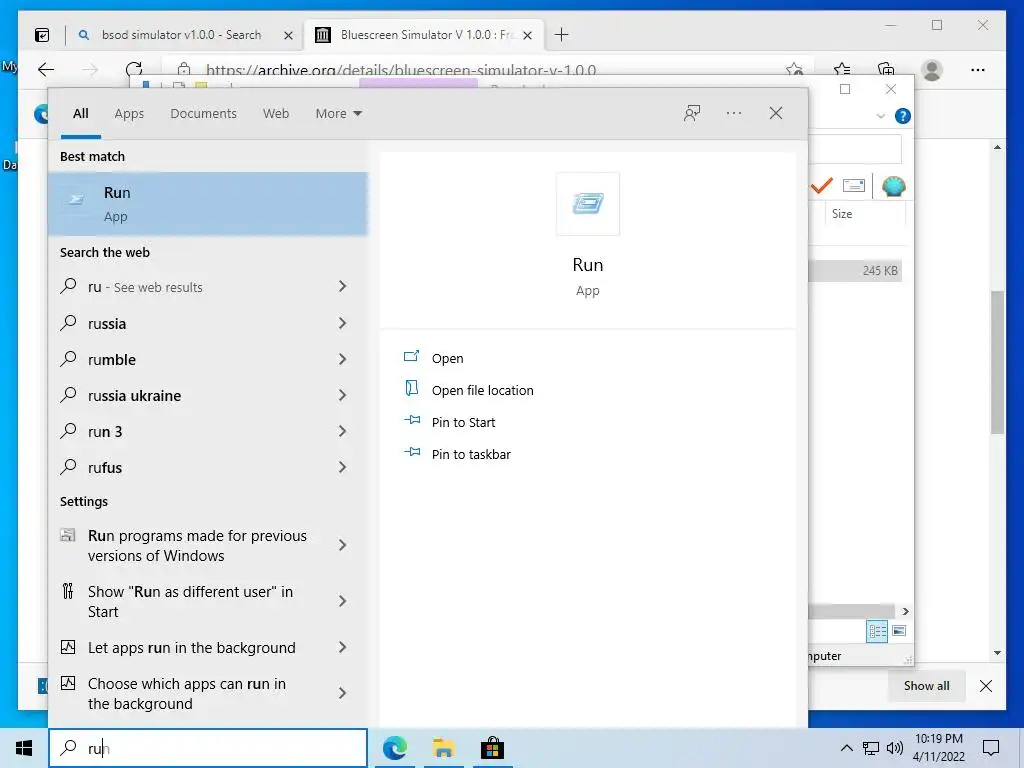This screenshot has height=768, width=1024.
Task: Expand the 'rufus' suggestion arrow
Action: 342,466
